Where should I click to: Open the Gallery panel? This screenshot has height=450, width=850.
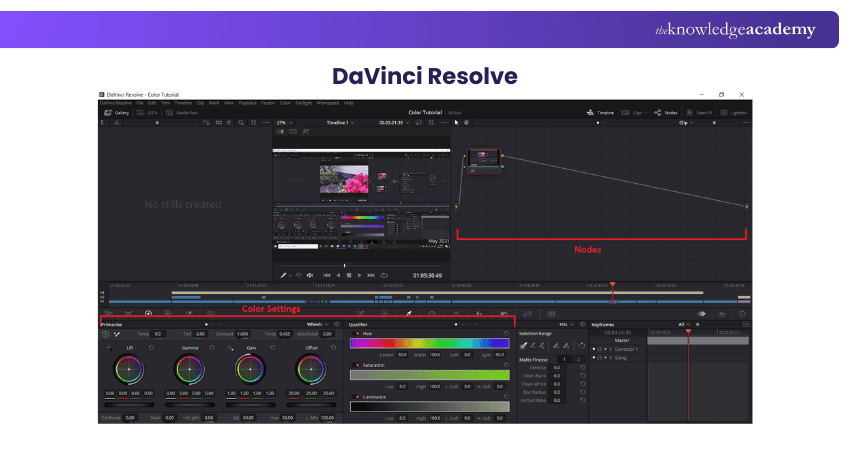(117, 113)
